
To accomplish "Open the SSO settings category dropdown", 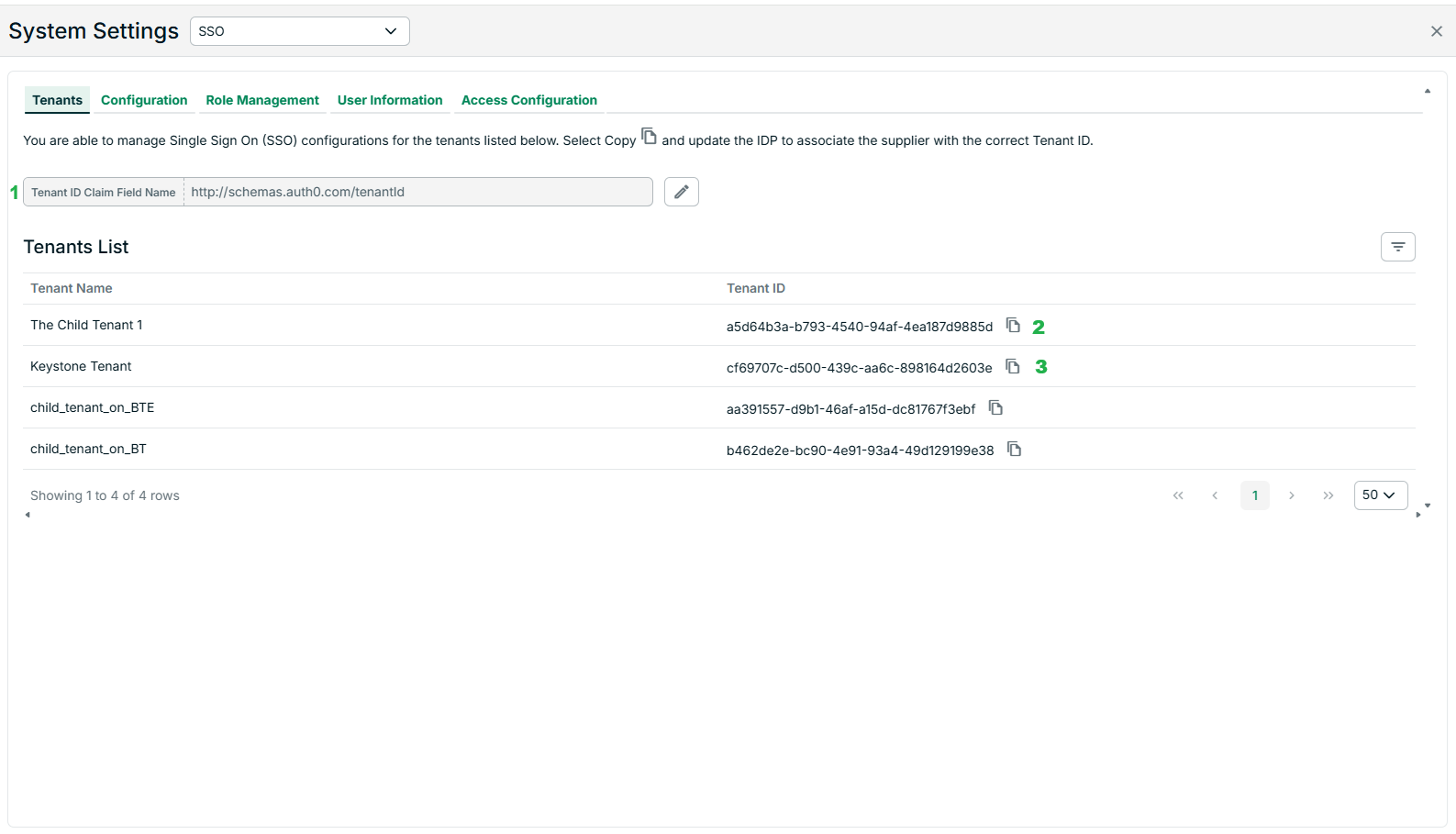I will tap(300, 31).
